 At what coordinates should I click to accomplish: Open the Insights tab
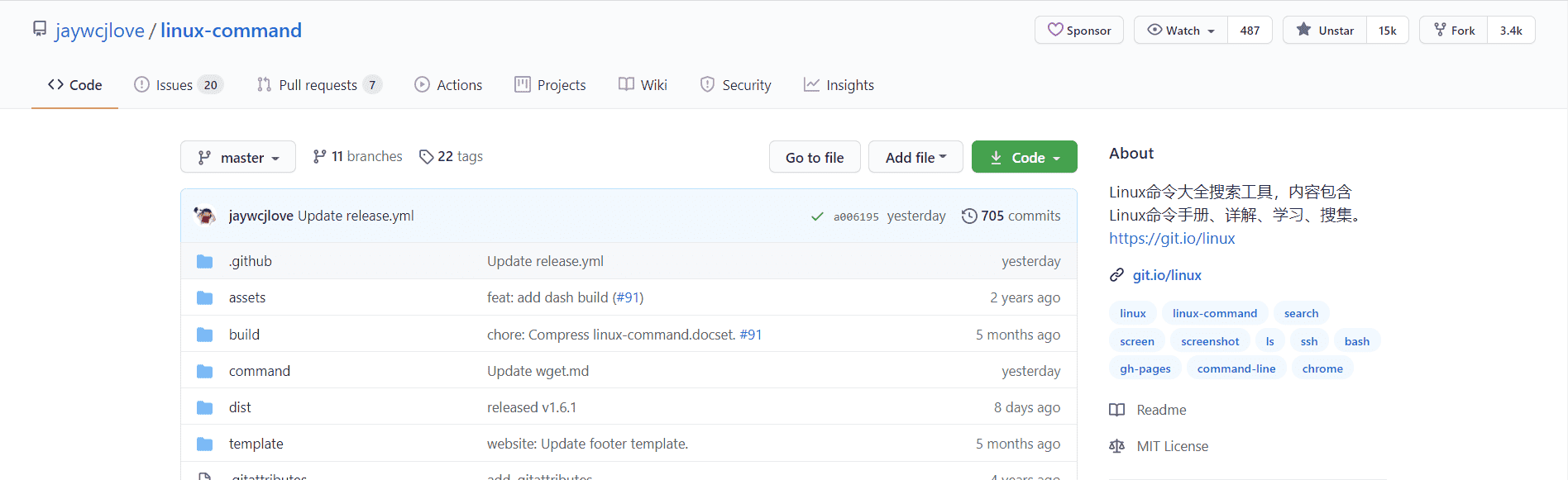coord(839,85)
